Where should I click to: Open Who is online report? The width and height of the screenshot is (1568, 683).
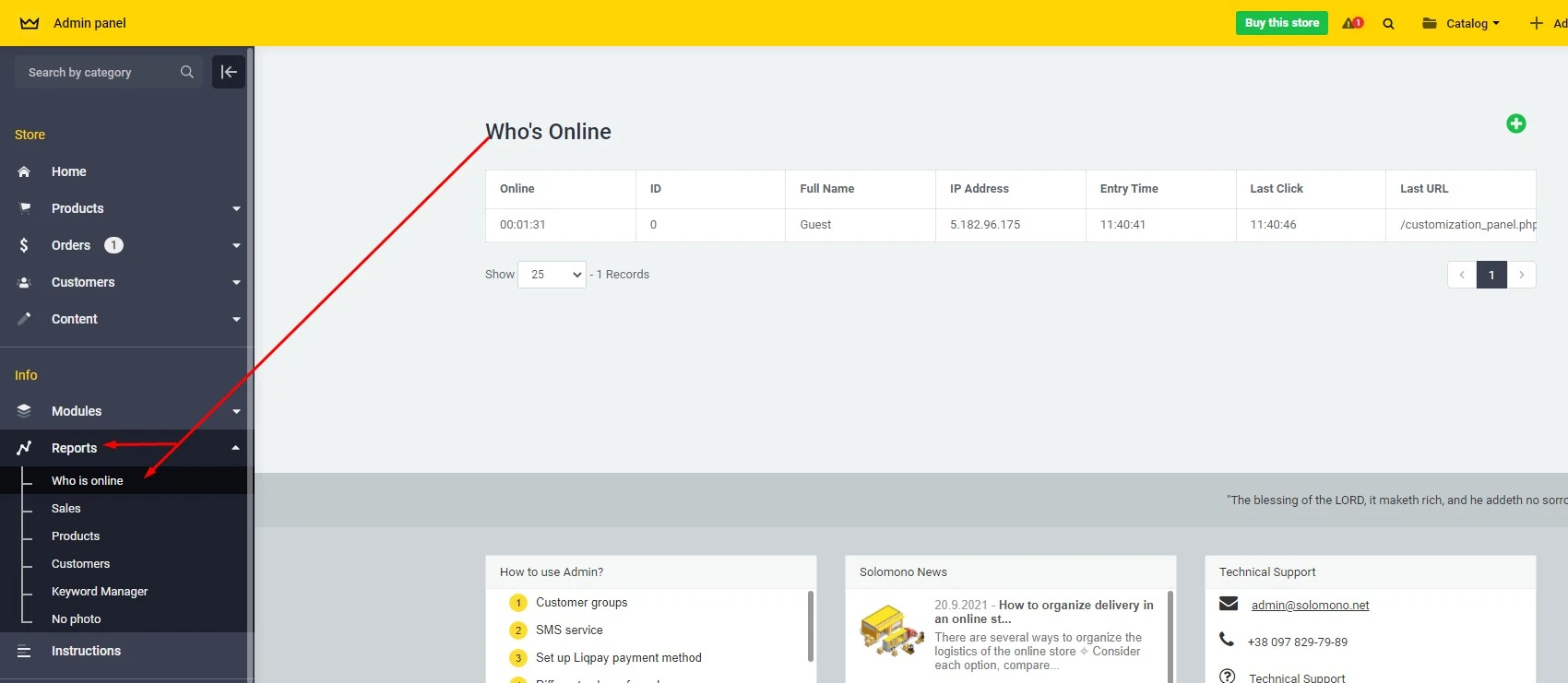point(87,480)
